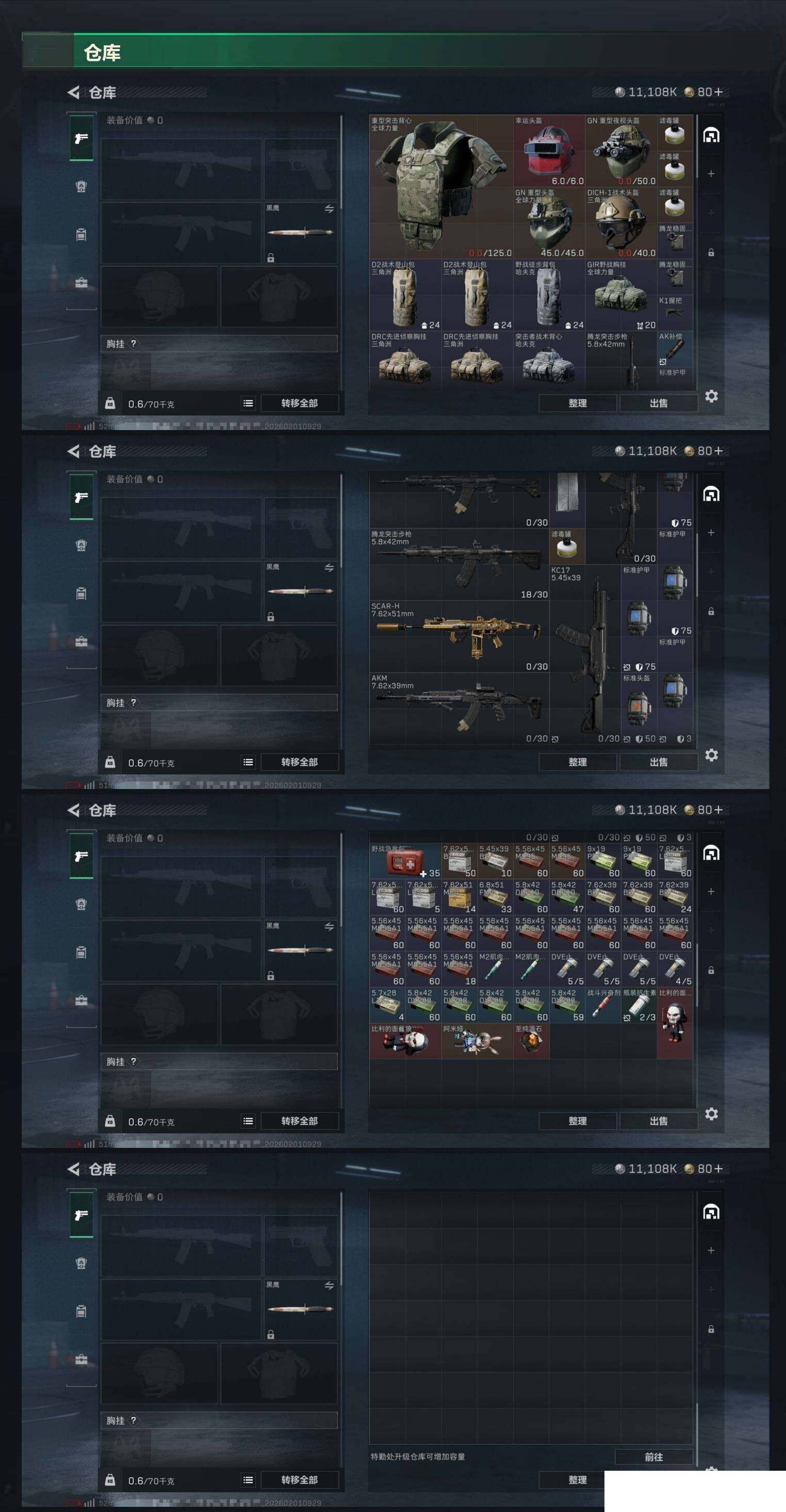
Task: Expand the list menu beside 转移全部 near the ammo grid
Action: pos(248,1121)
